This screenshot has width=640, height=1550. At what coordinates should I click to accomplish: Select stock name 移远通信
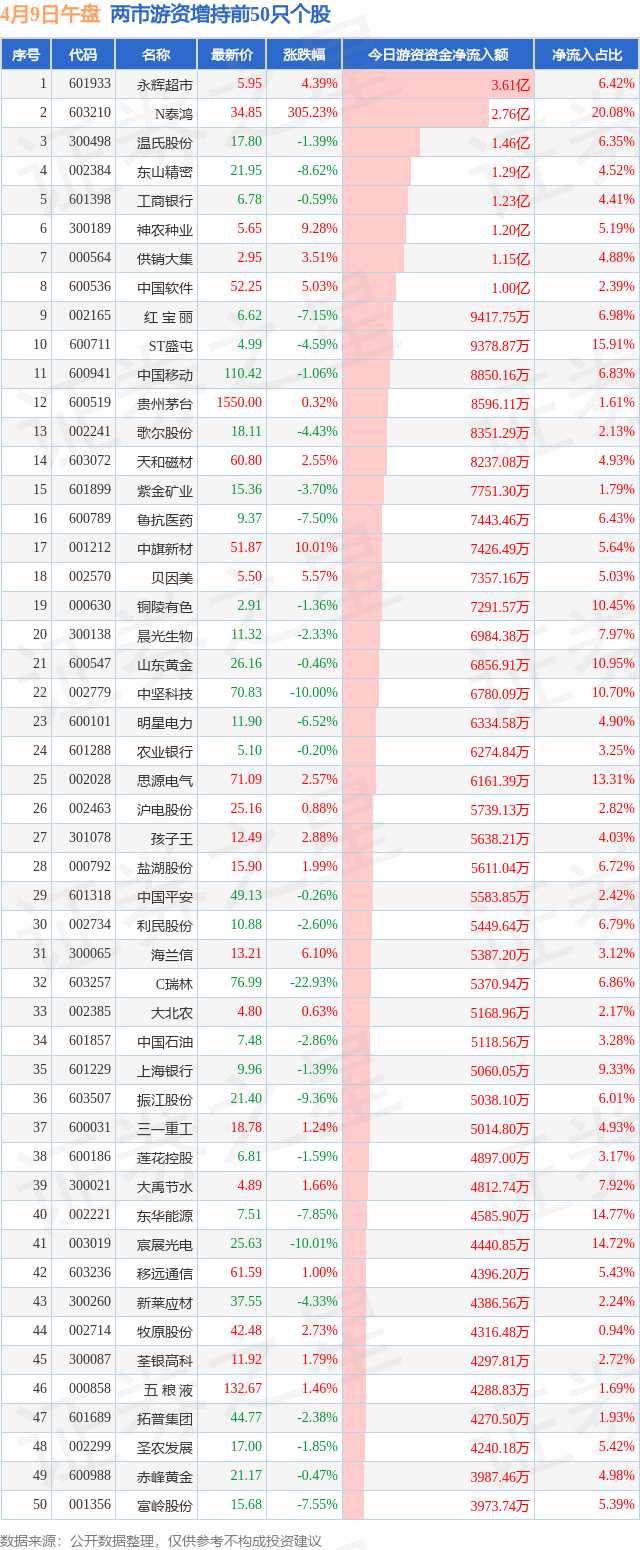click(x=165, y=1273)
